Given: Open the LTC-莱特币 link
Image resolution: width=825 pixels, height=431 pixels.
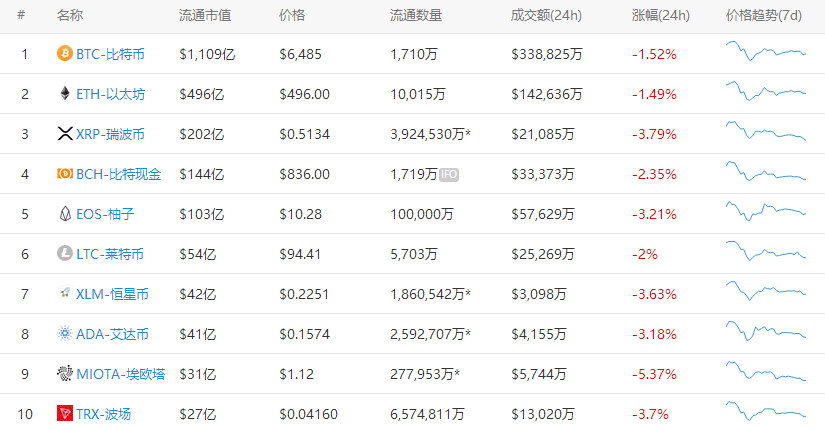Looking at the screenshot, I should 110,254.
